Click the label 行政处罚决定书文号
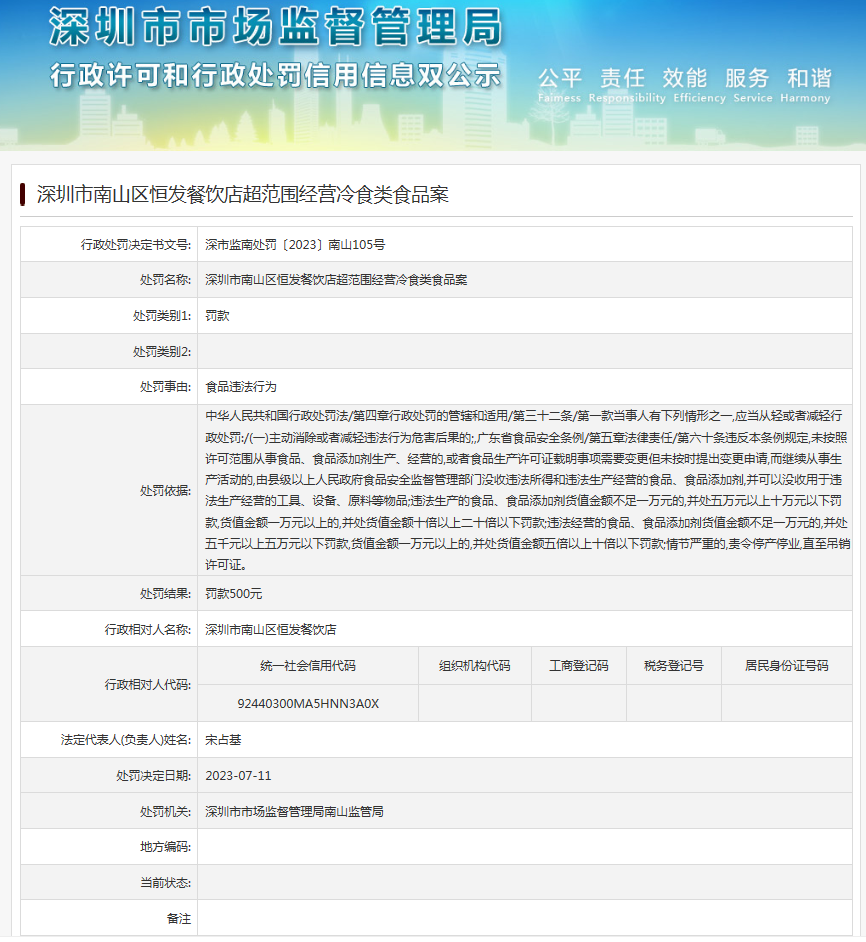The height and width of the screenshot is (942, 866). click(136, 245)
